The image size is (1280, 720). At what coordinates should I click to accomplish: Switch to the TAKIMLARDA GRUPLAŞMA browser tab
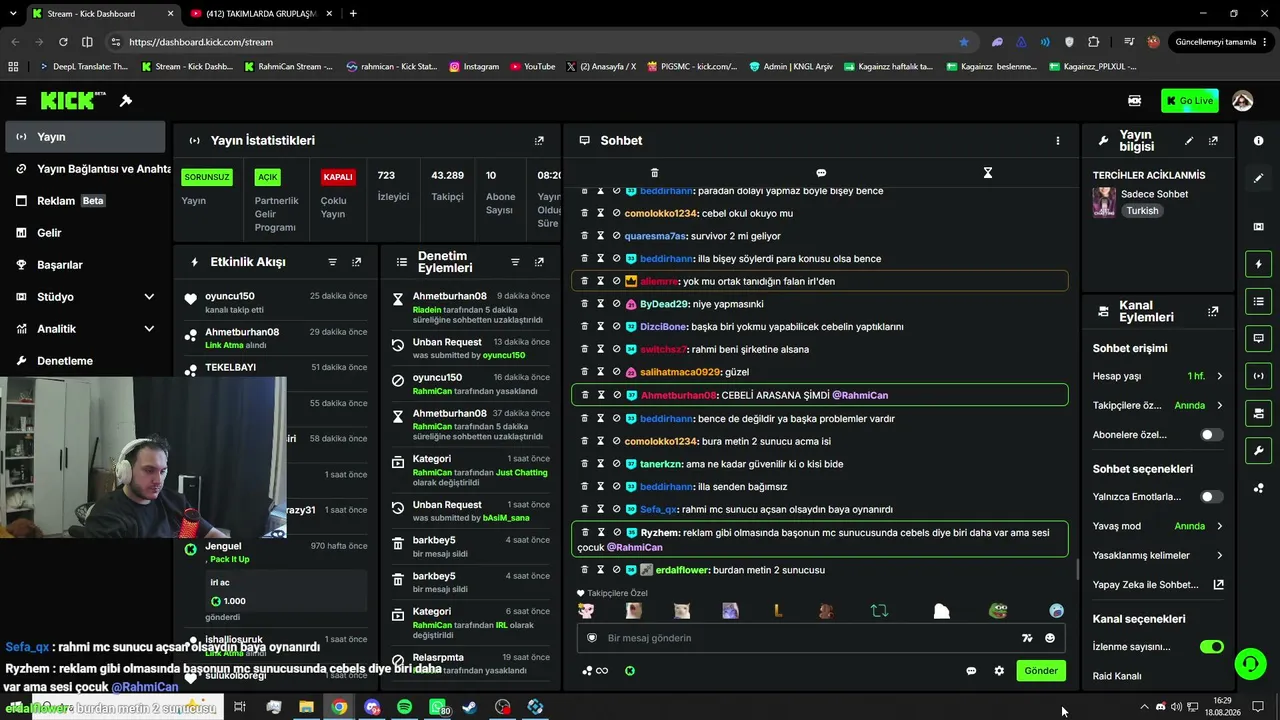[260, 14]
